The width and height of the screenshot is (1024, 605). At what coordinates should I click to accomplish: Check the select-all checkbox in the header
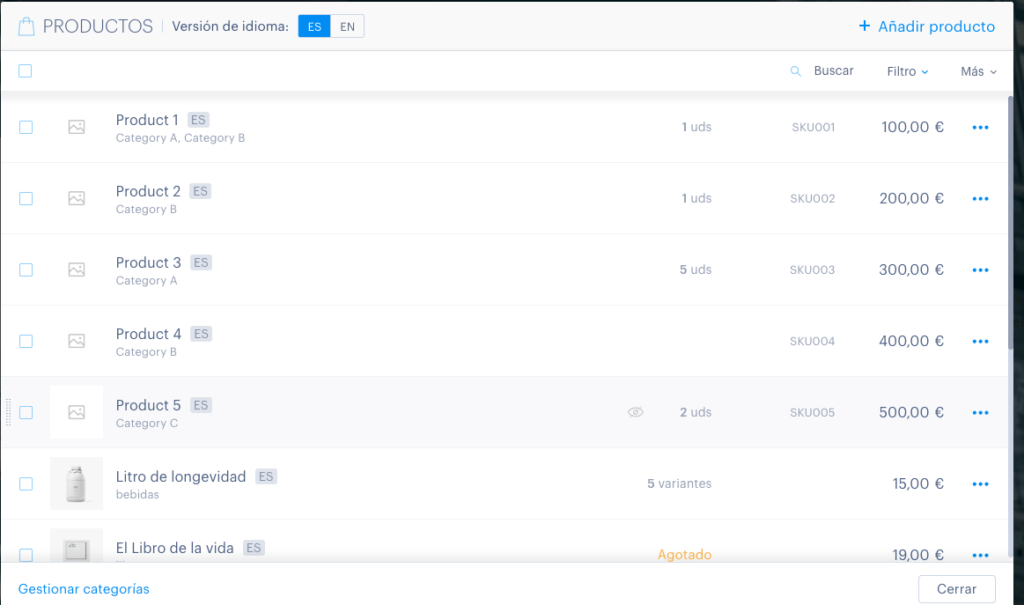25,71
